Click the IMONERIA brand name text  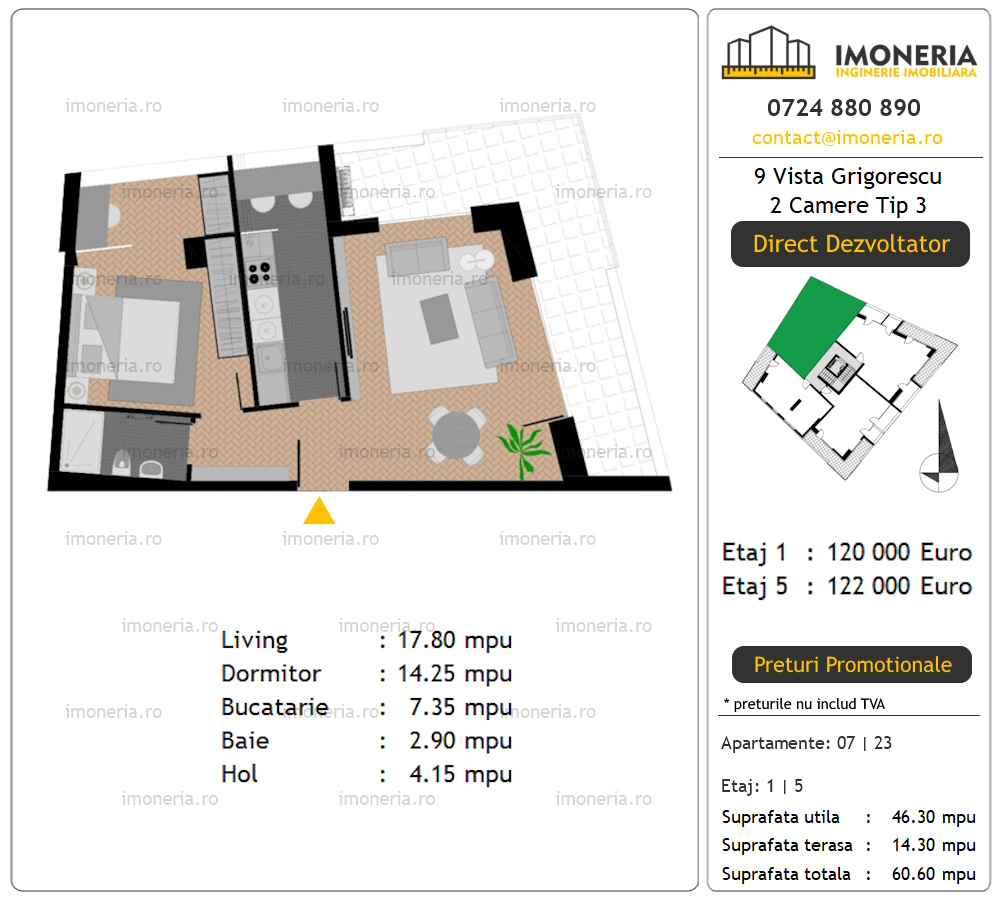coord(905,55)
